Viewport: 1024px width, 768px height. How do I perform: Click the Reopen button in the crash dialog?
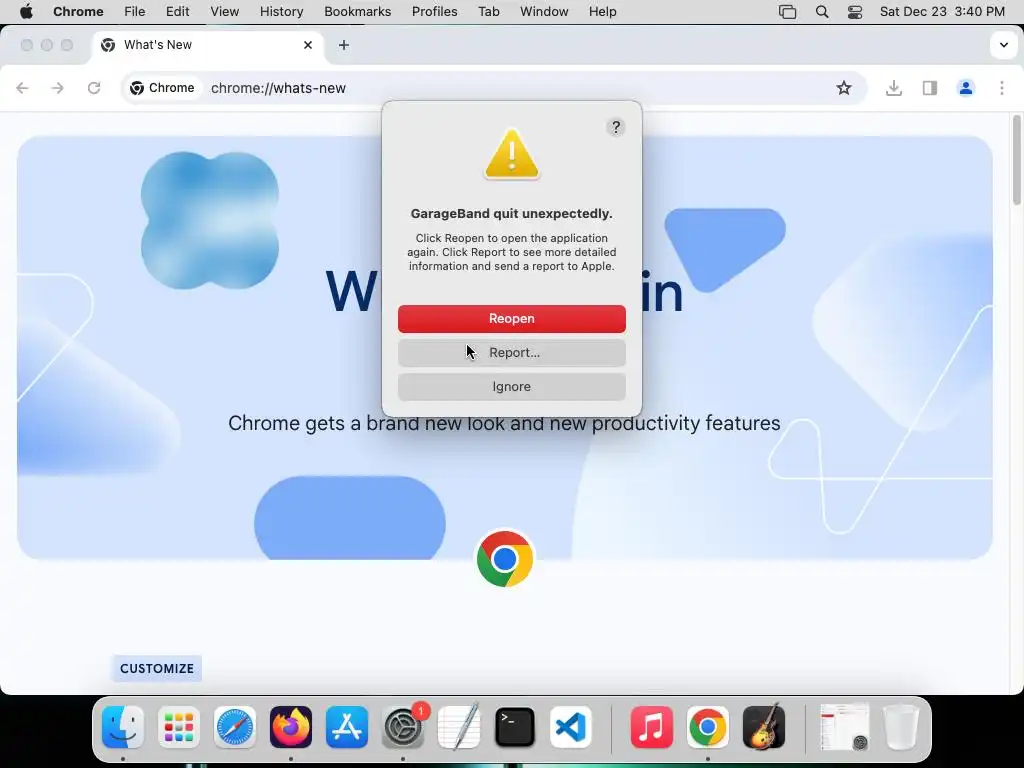point(511,319)
